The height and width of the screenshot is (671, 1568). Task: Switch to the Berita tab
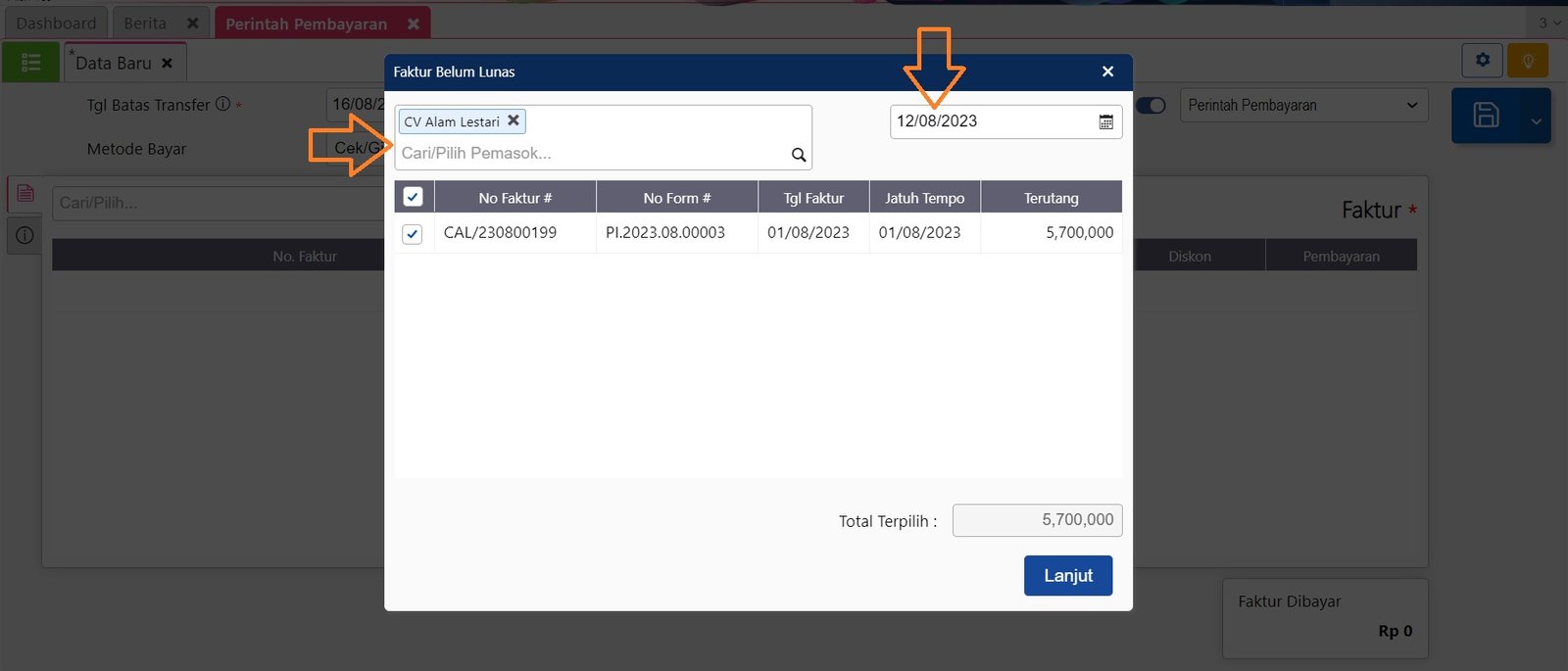click(x=145, y=23)
